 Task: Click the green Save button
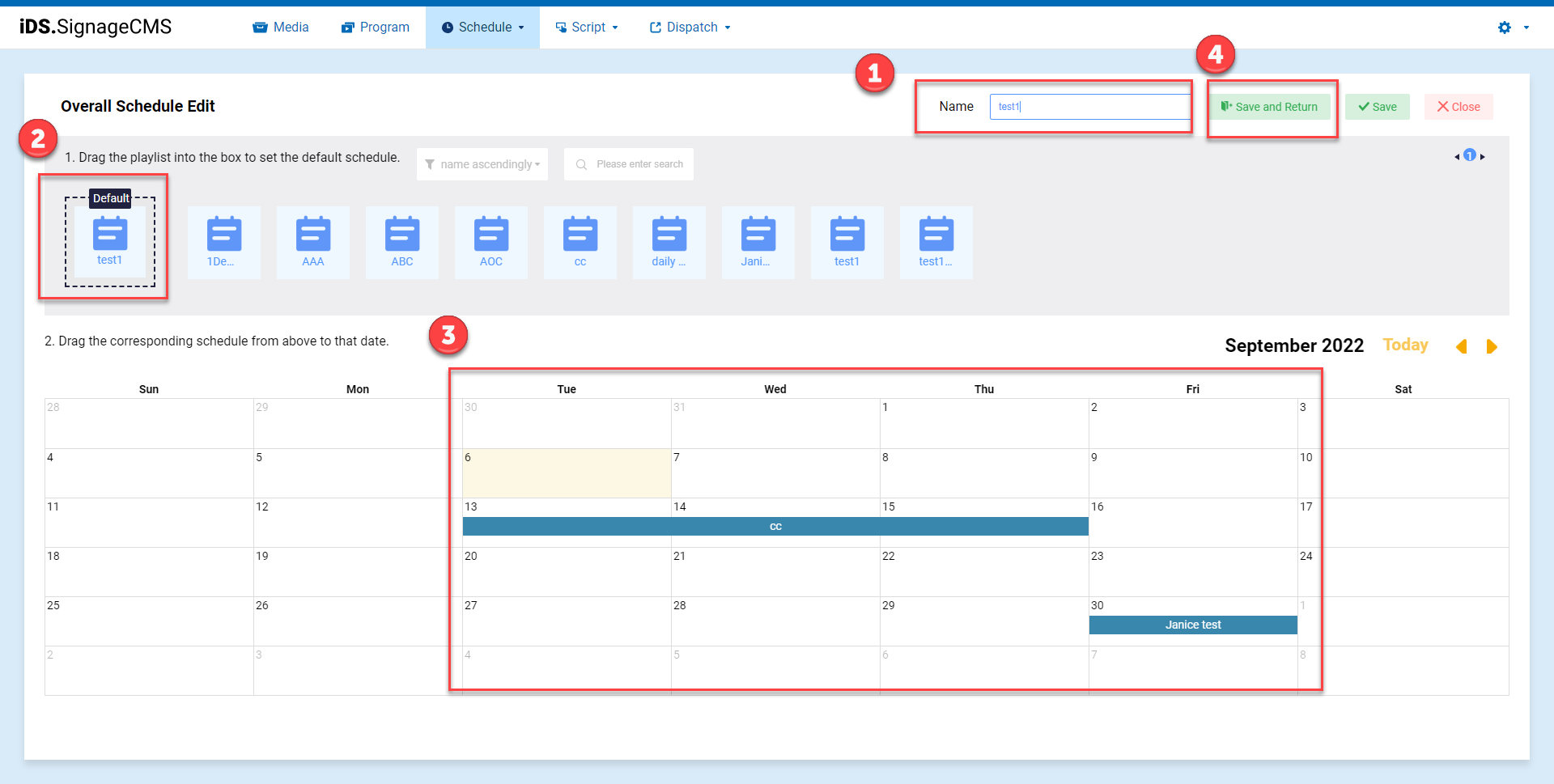1378,107
